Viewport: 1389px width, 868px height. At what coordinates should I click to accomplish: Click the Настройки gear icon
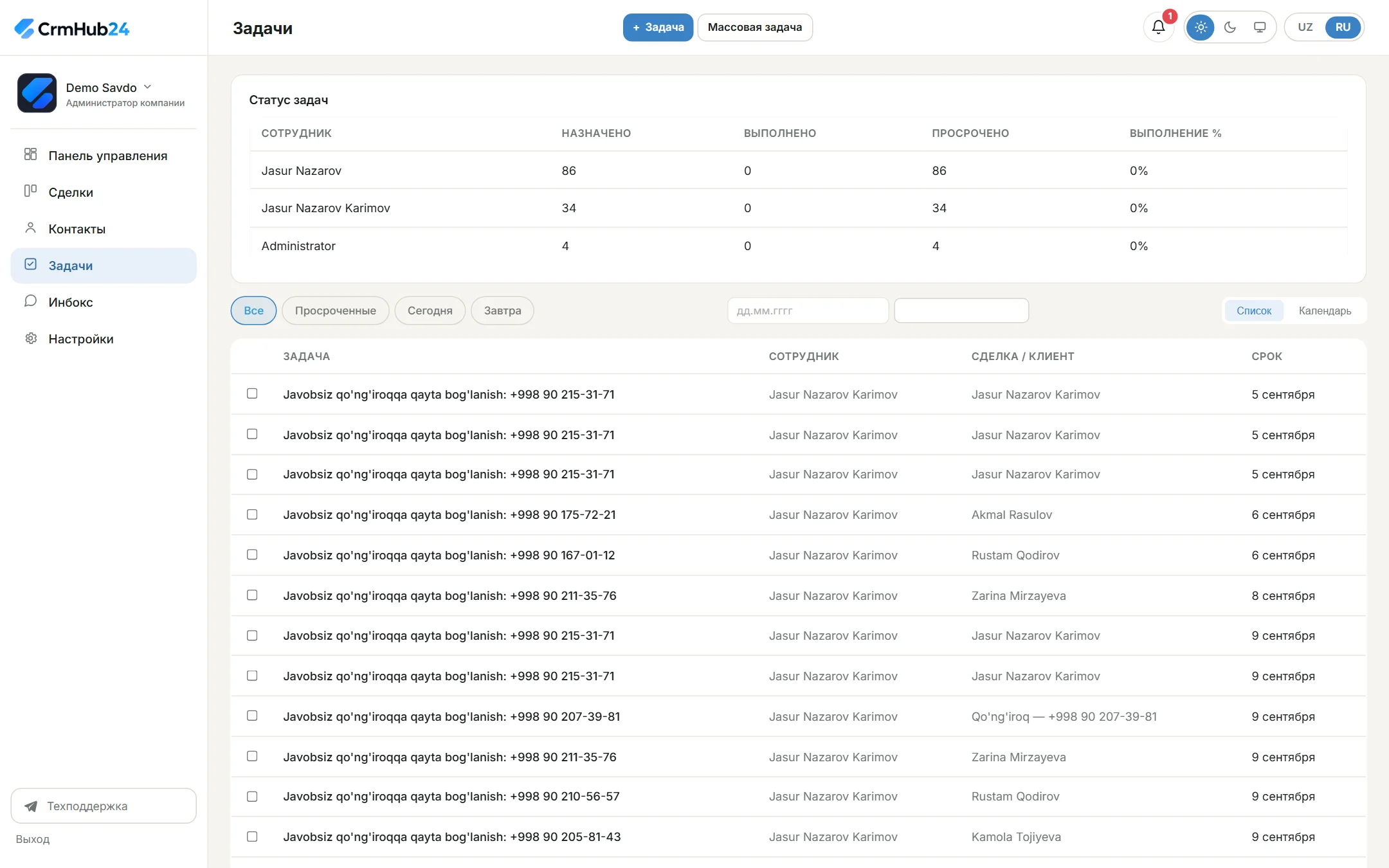(30, 338)
